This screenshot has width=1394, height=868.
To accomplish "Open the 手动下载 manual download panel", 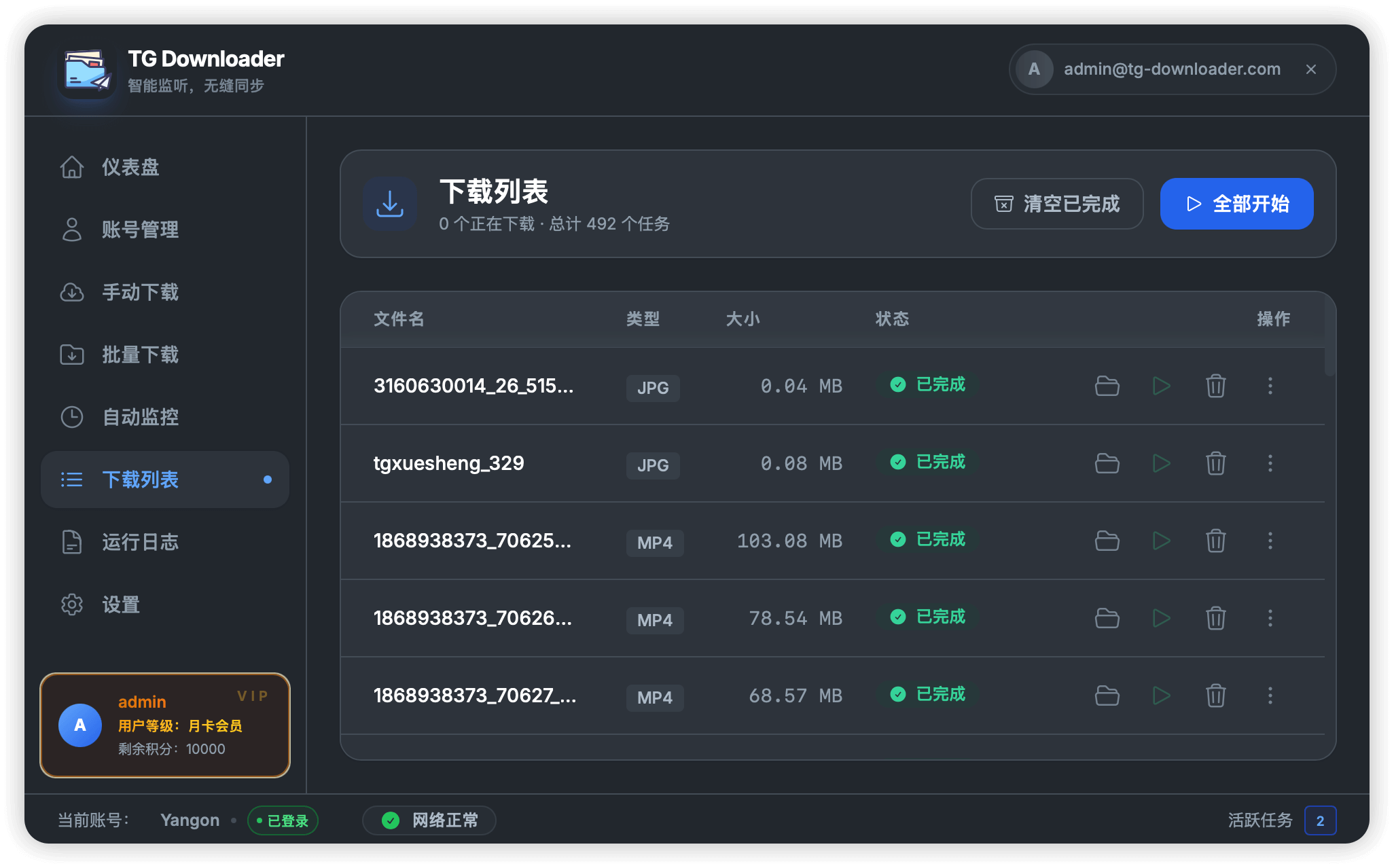I will [140, 292].
